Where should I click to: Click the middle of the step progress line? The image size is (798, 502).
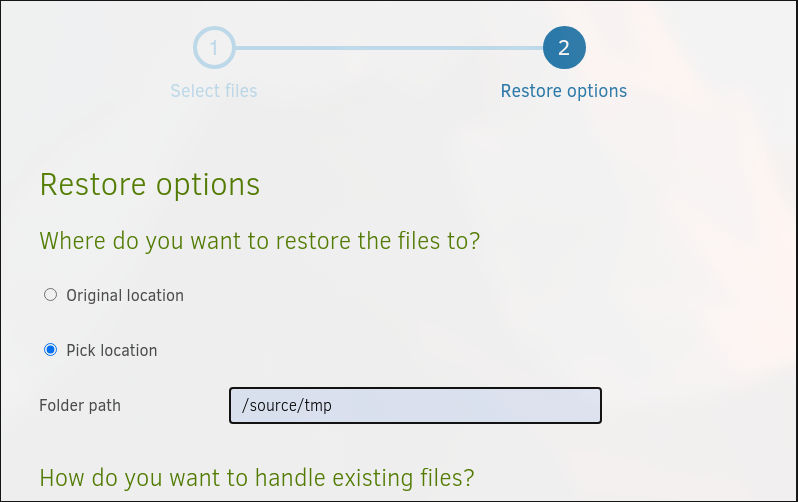pos(389,47)
